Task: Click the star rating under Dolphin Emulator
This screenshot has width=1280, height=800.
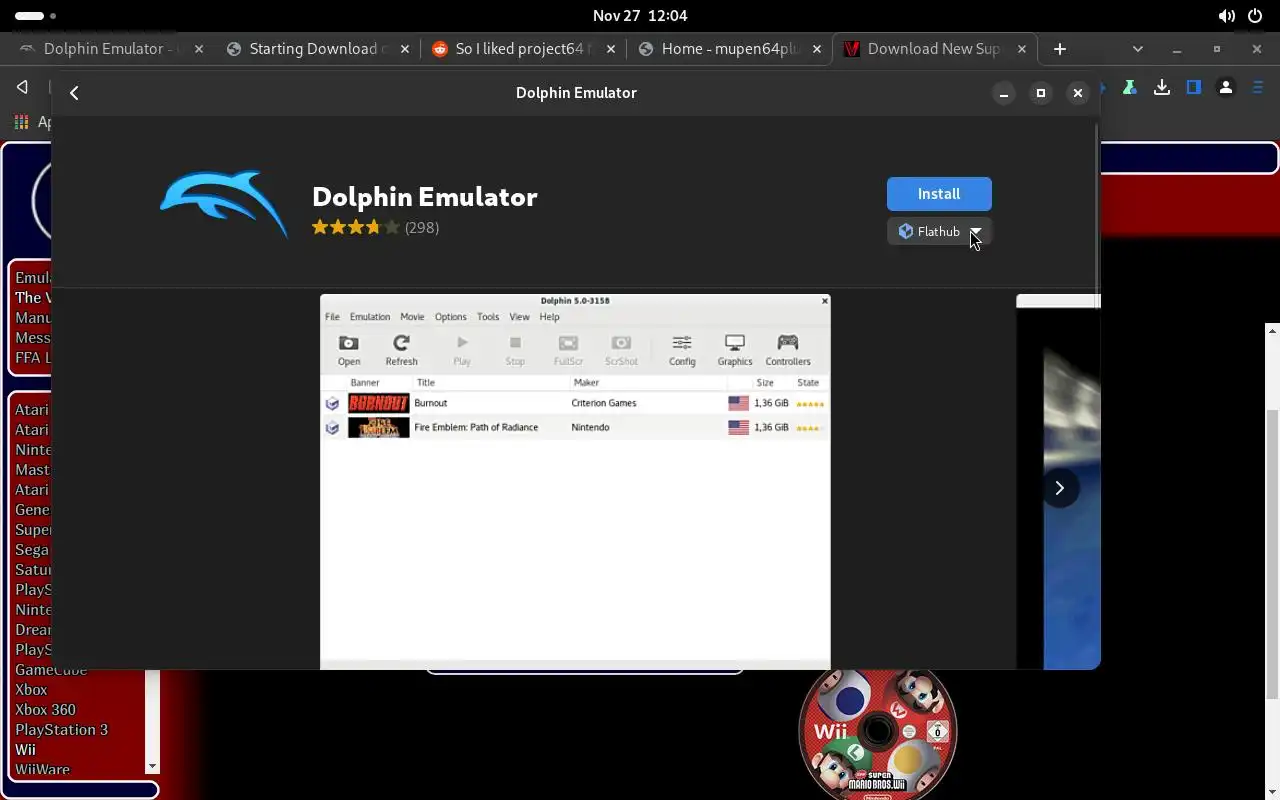Action: (355, 227)
